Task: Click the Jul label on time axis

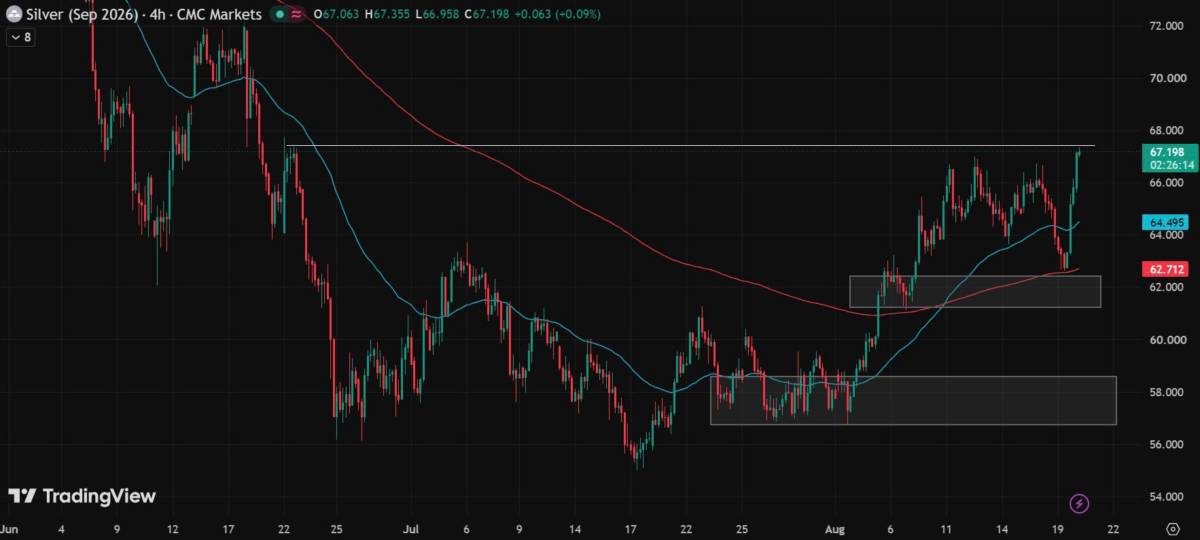Action: click(413, 527)
